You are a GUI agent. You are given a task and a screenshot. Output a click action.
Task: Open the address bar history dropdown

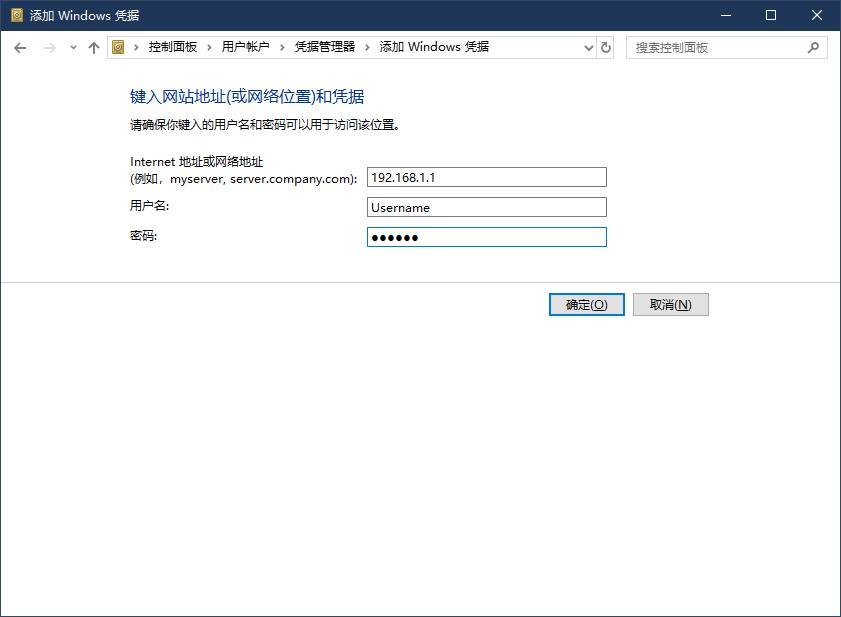click(588, 48)
